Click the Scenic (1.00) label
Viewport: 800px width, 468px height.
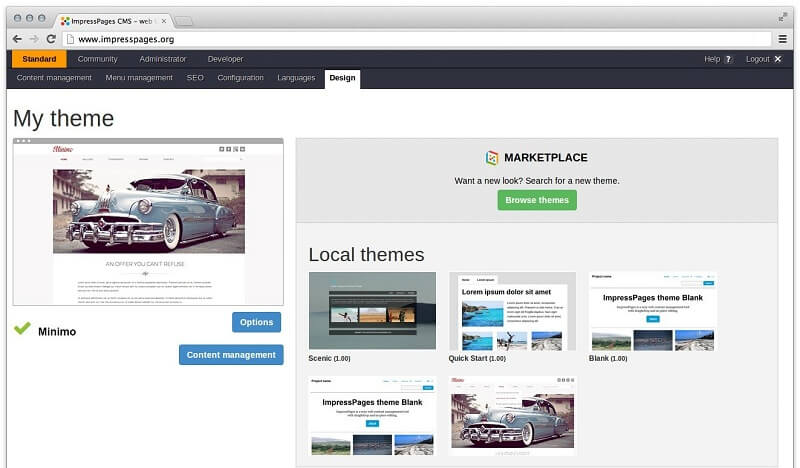(x=329, y=359)
